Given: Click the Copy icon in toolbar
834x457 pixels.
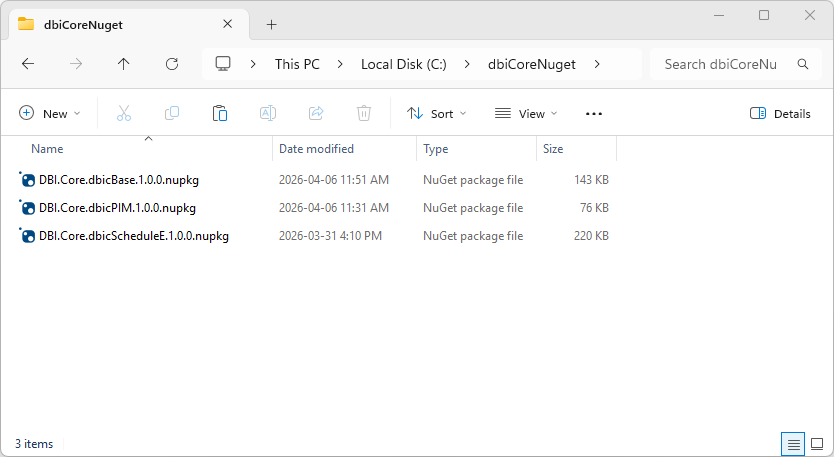Looking at the screenshot, I should (x=172, y=113).
